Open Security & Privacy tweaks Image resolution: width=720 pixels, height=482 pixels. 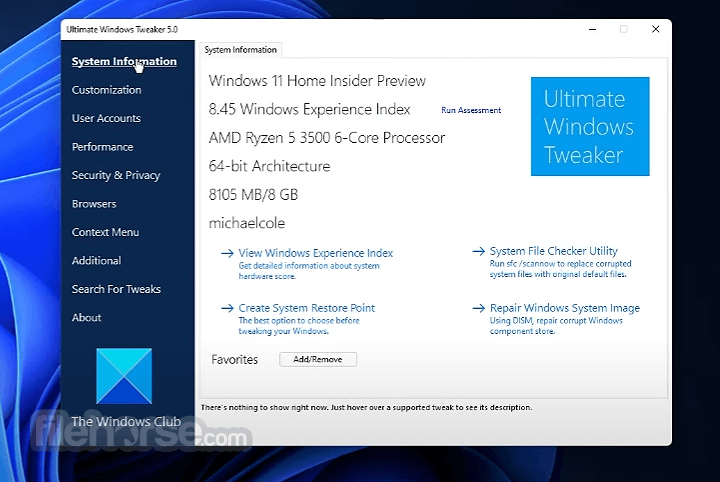(116, 175)
